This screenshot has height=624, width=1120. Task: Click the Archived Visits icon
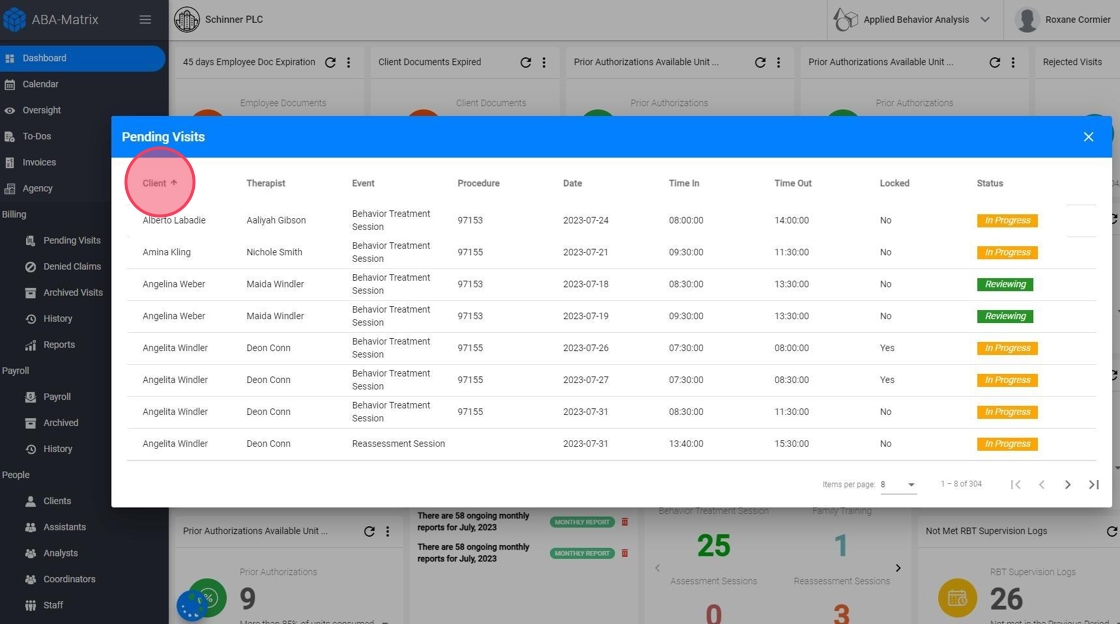(x=30, y=293)
